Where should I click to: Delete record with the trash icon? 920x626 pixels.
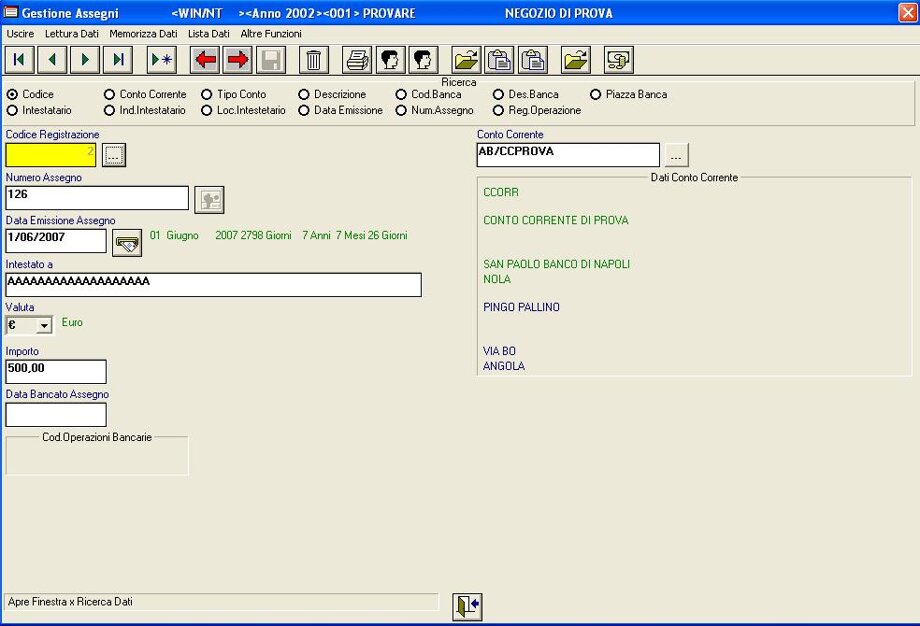point(314,60)
